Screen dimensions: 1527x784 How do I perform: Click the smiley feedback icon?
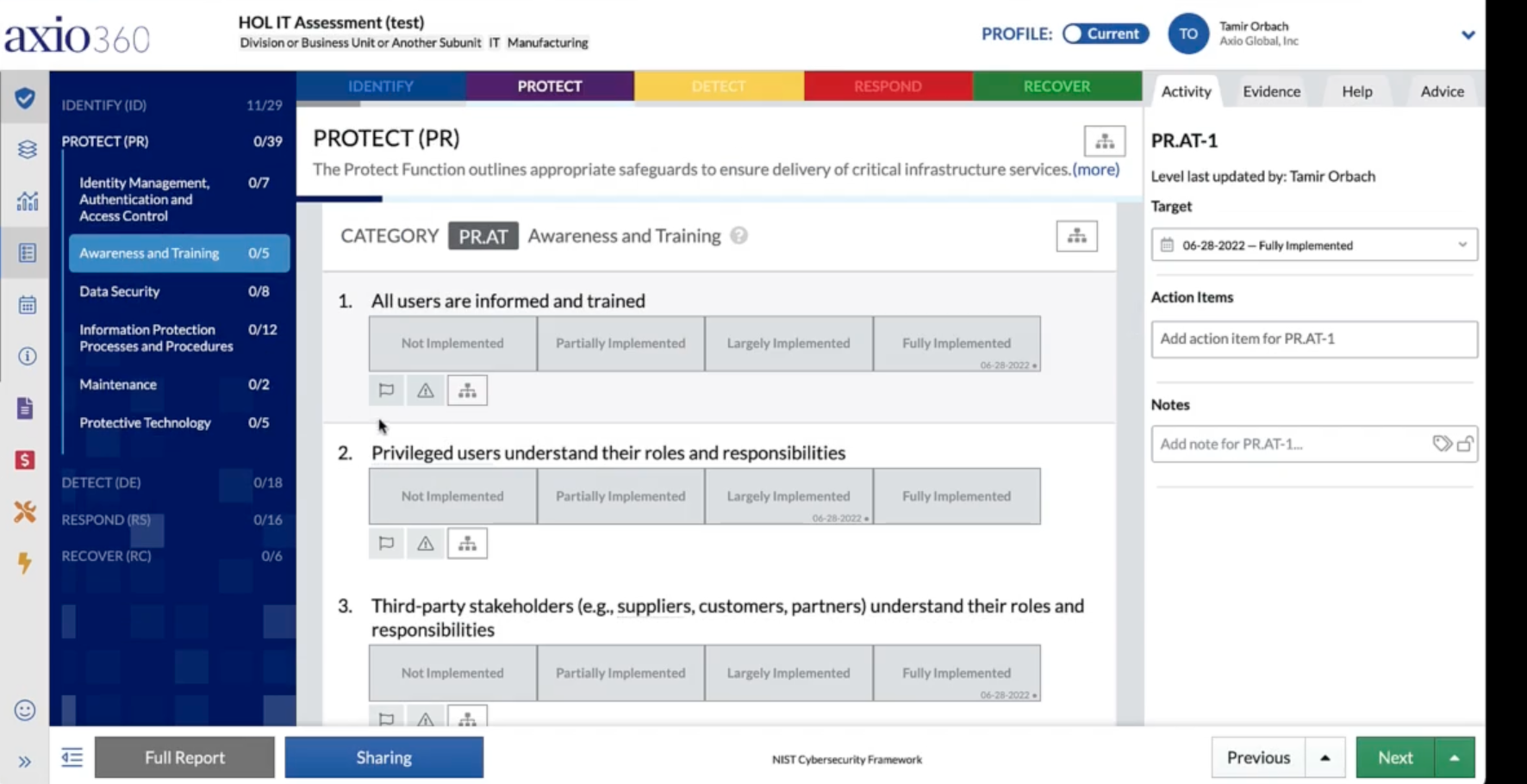point(25,710)
